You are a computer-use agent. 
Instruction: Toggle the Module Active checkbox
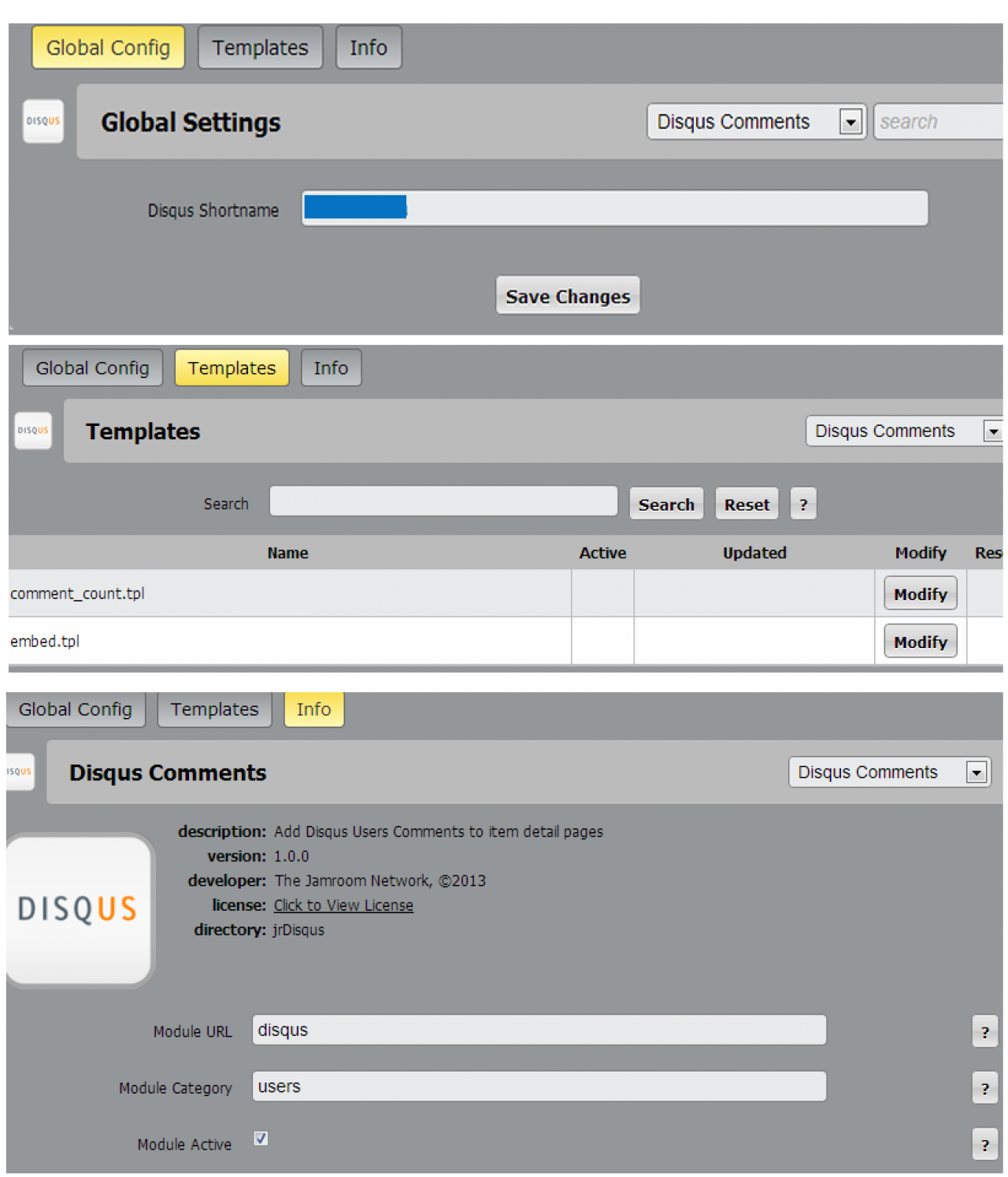(x=261, y=1138)
